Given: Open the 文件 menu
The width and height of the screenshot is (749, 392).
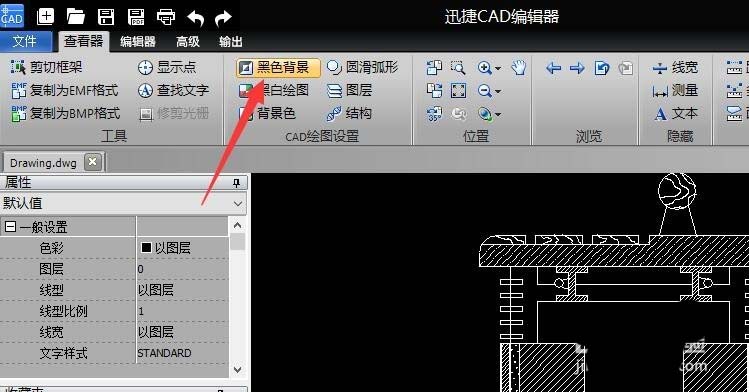Looking at the screenshot, I should 25,42.
